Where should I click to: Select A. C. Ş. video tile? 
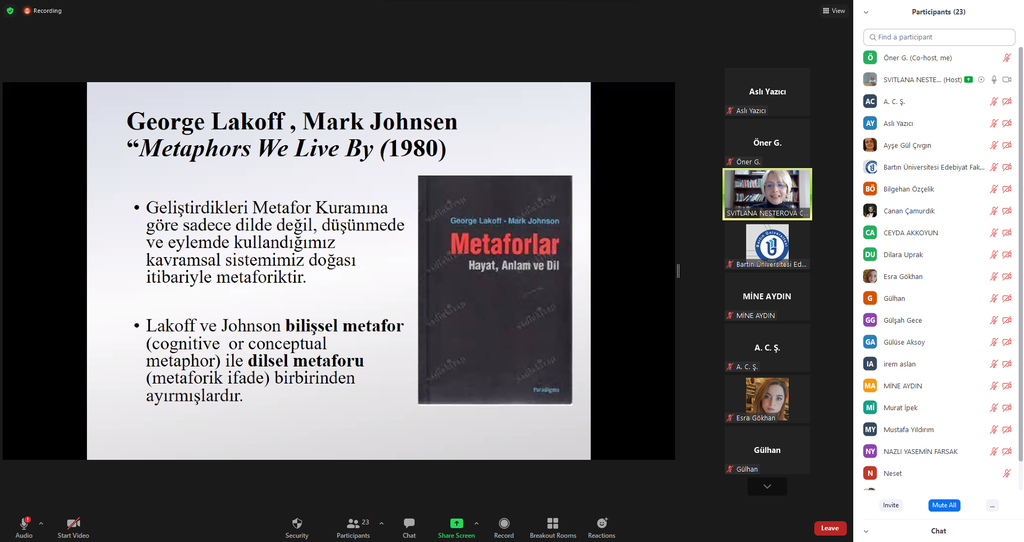[767, 348]
